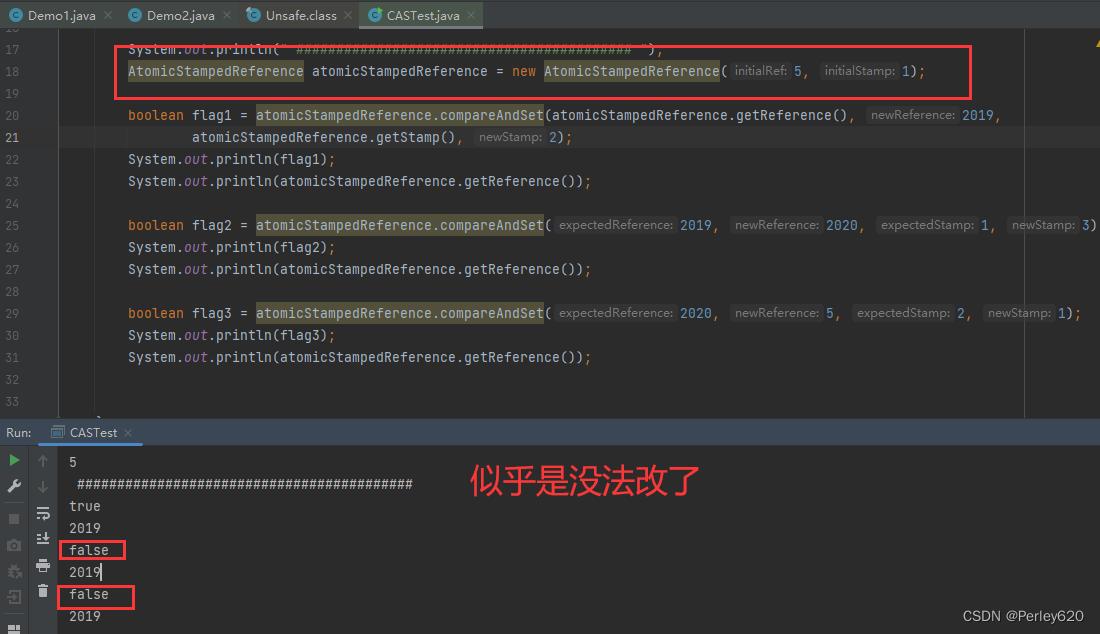This screenshot has width=1100, height=634.
Task: Click 'expectedStamp: 2' hint on line 29
Action: pos(910,313)
